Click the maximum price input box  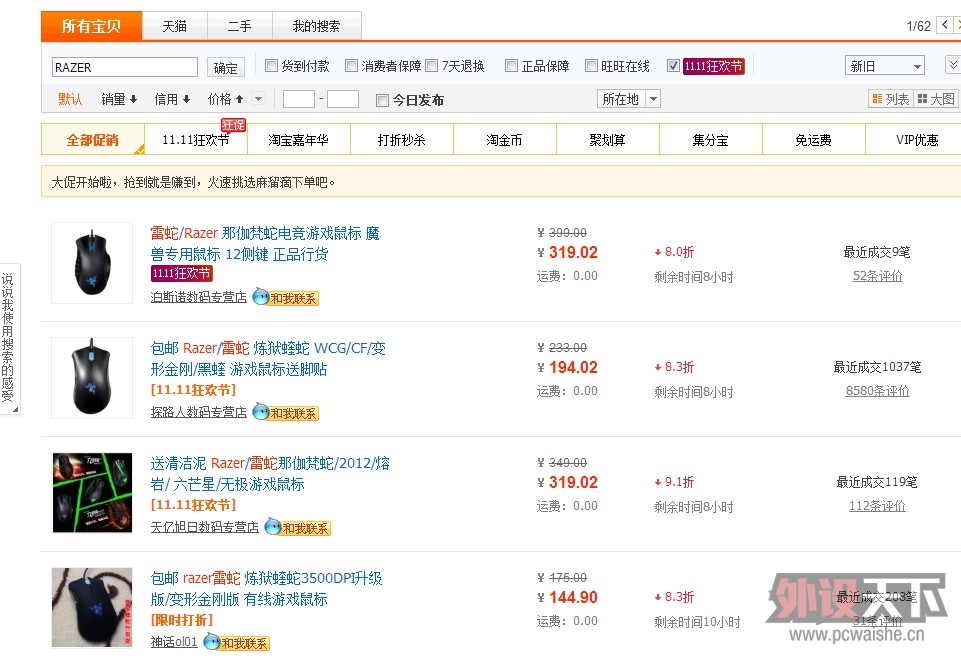point(343,99)
